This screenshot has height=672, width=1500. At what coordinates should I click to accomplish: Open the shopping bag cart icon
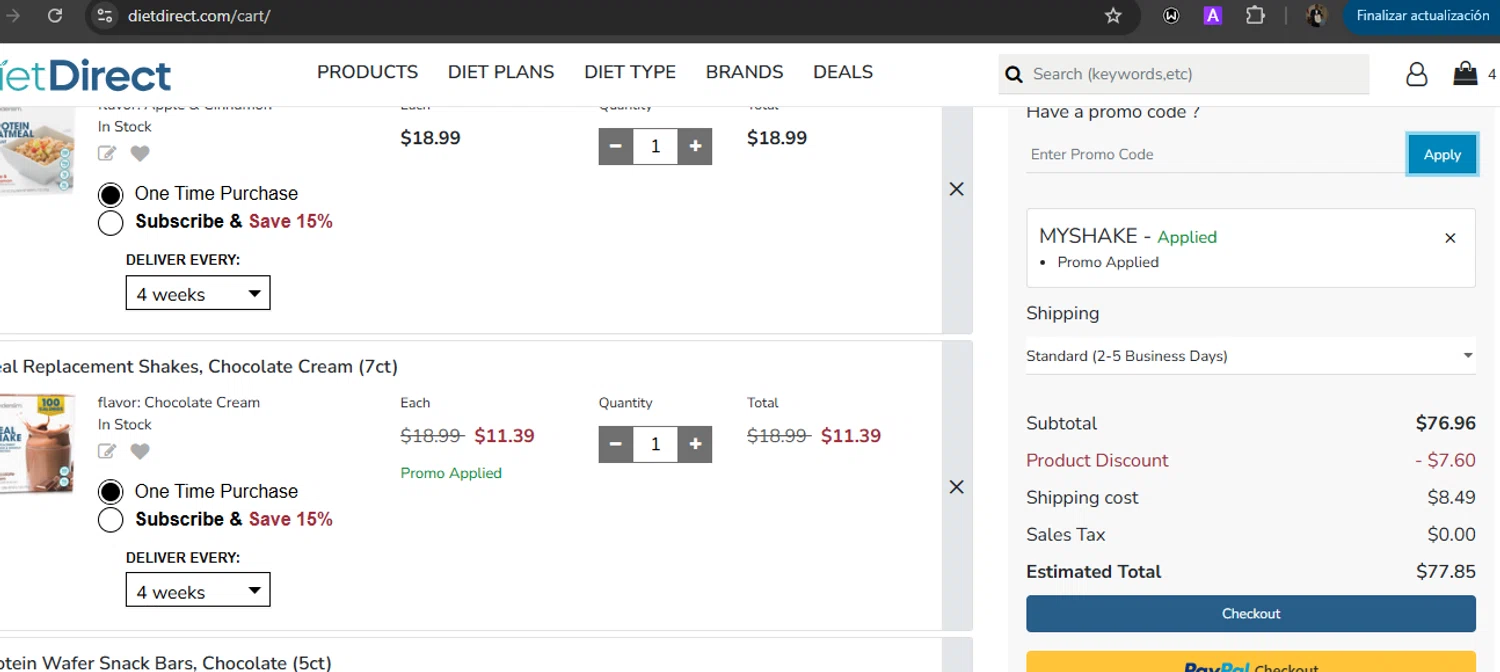(1465, 74)
